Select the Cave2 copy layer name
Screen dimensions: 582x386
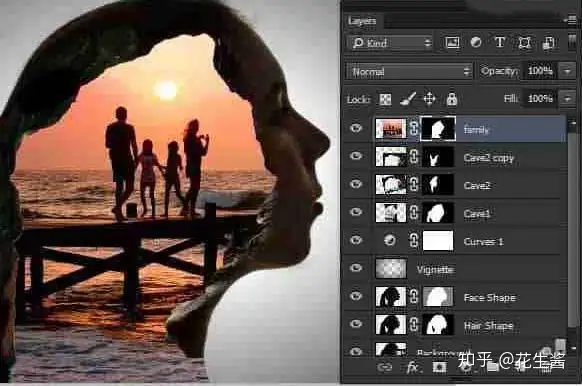click(489, 158)
